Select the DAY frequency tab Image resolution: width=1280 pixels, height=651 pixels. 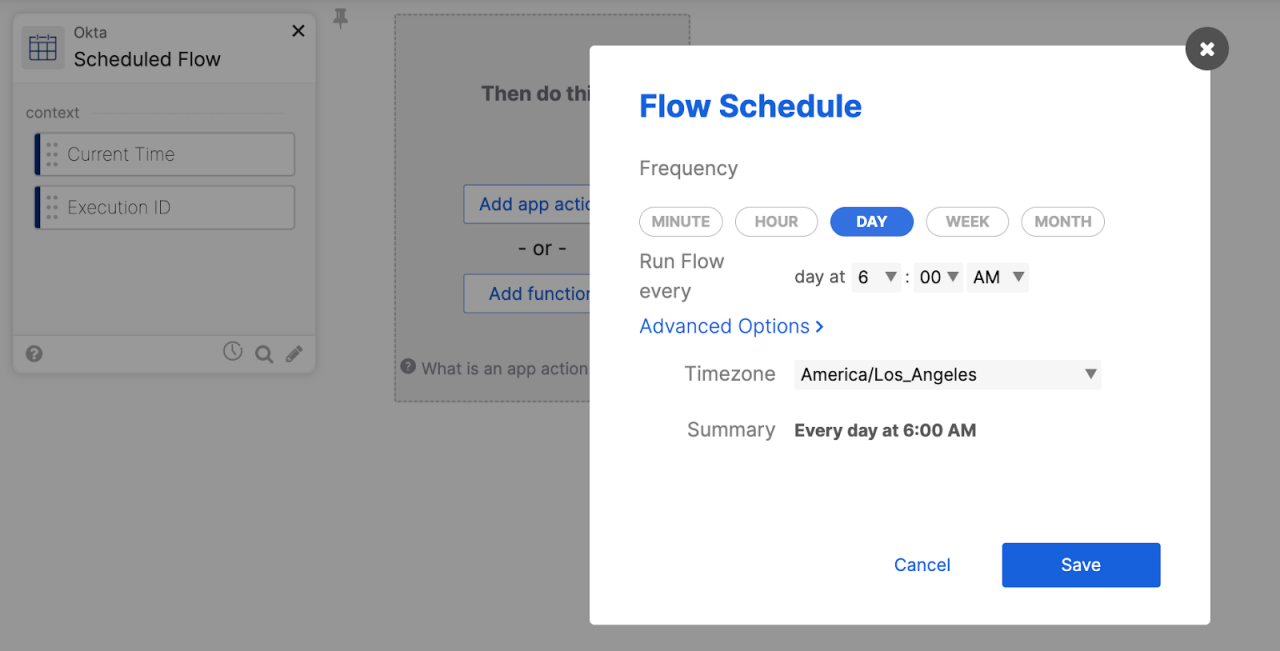tap(871, 221)
